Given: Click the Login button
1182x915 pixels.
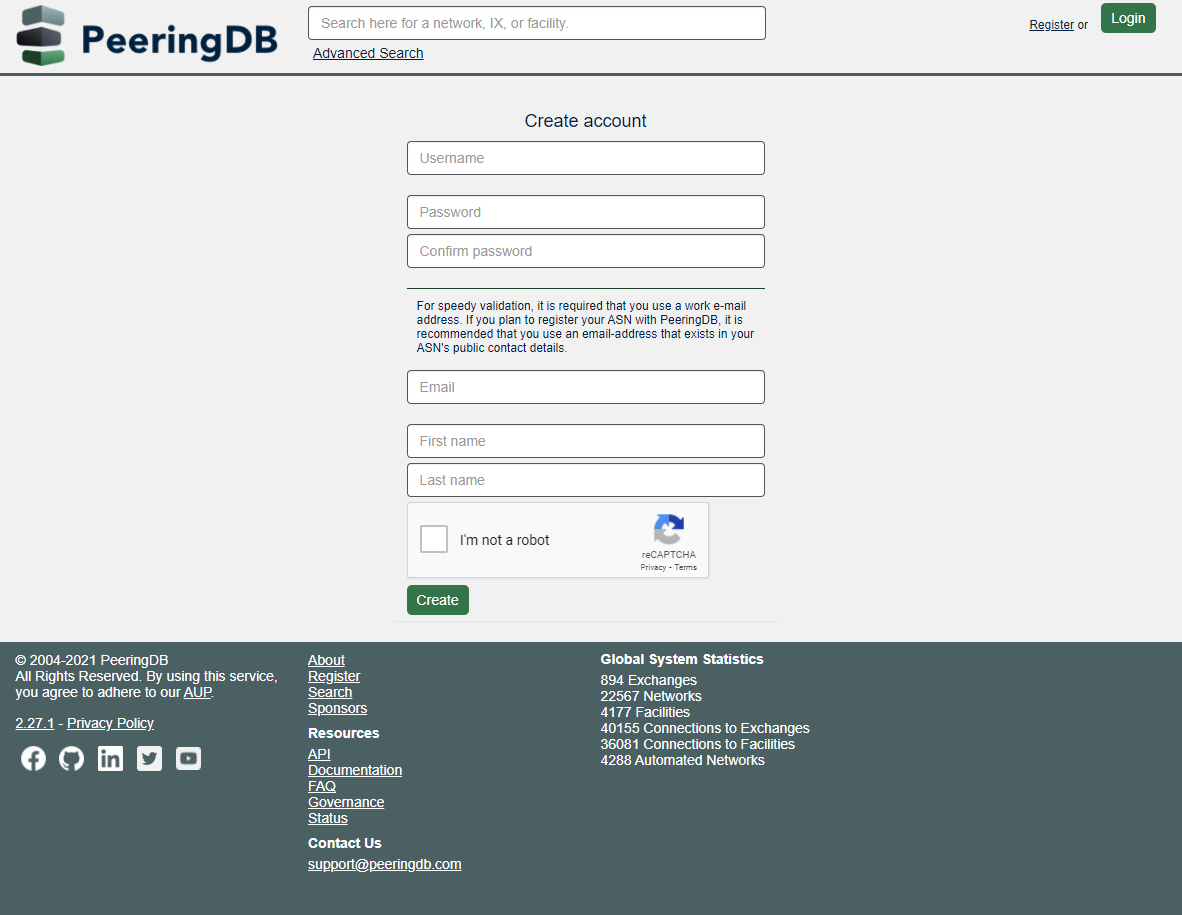Looking at the screenshot, I should pos(1128,18).
